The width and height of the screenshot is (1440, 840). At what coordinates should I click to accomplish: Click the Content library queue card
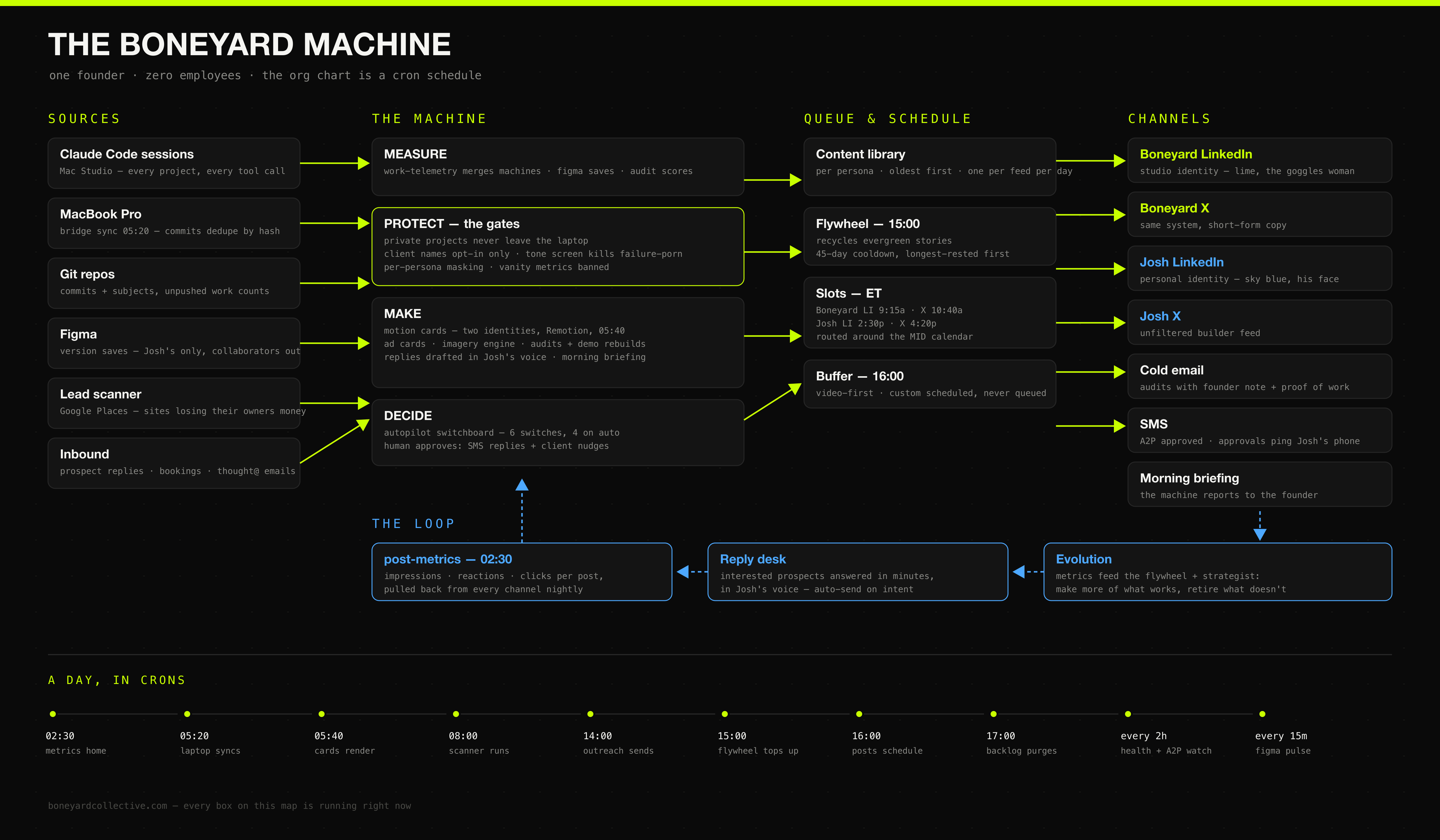click(930, 166)
